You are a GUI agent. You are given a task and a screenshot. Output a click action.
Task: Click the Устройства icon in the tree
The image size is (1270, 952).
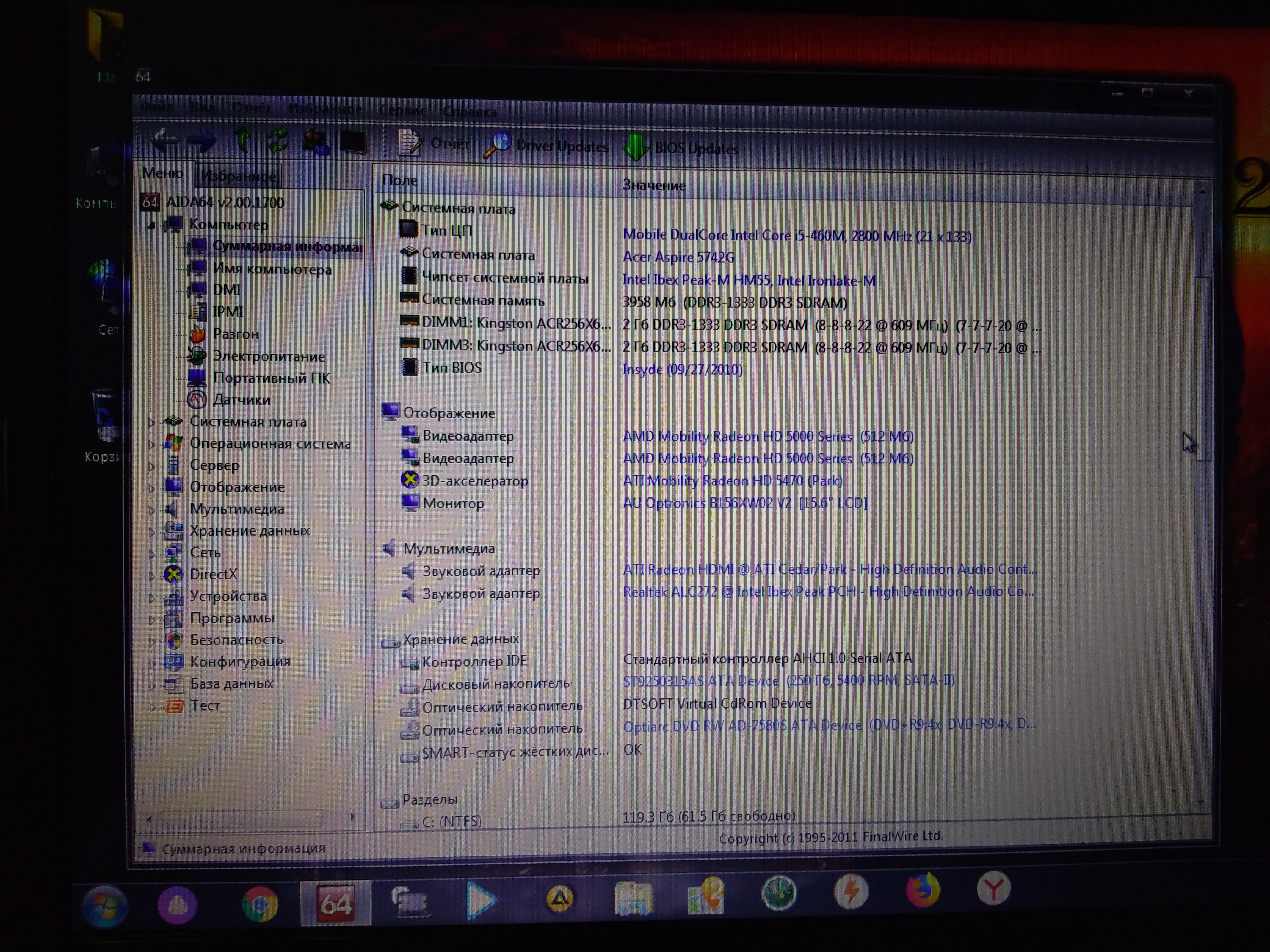pyautogui.click(x=173, y=597)
